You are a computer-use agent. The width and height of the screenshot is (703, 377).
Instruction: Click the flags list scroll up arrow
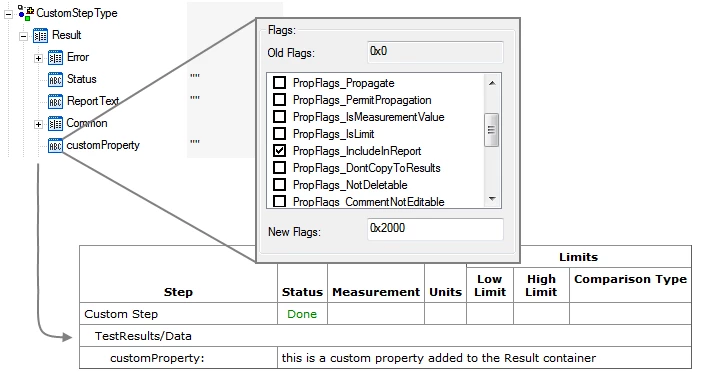[x=492, y=83]
